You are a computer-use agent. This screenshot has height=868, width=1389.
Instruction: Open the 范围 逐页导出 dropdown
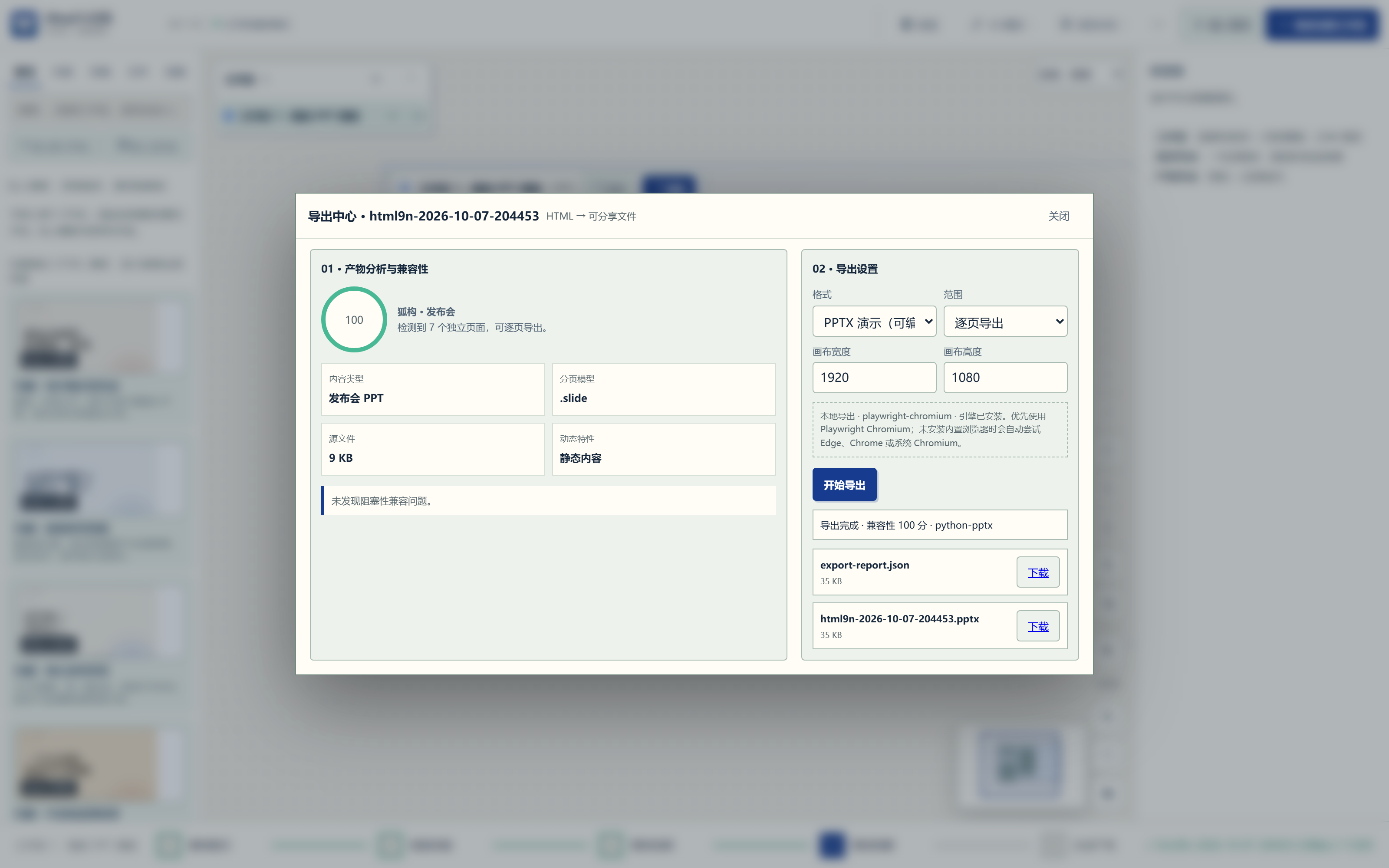(1005, 322)
